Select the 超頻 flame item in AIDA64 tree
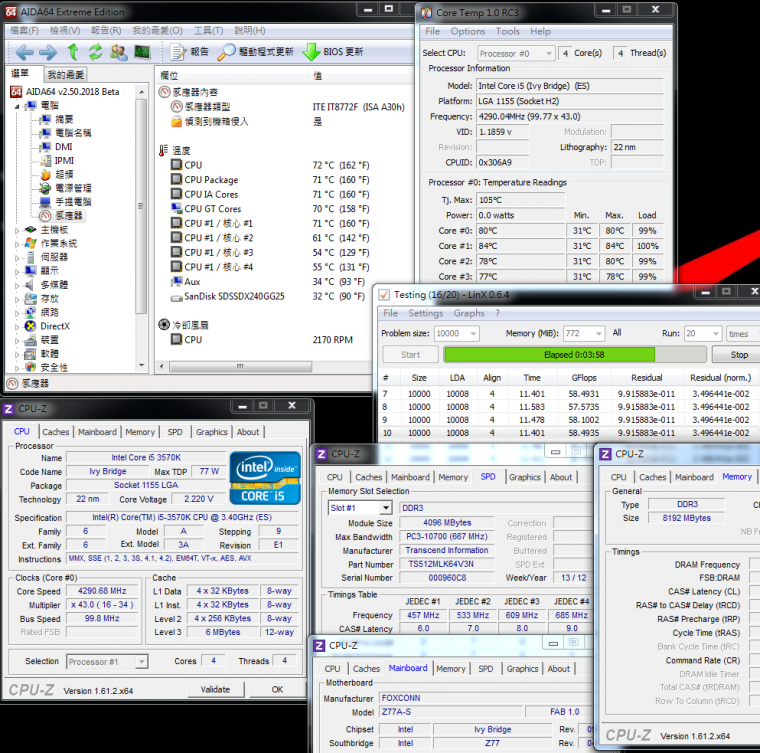Image resolution: width=760 pixels, height=753 pixels. pyautogui.click(x=62, y=174)
